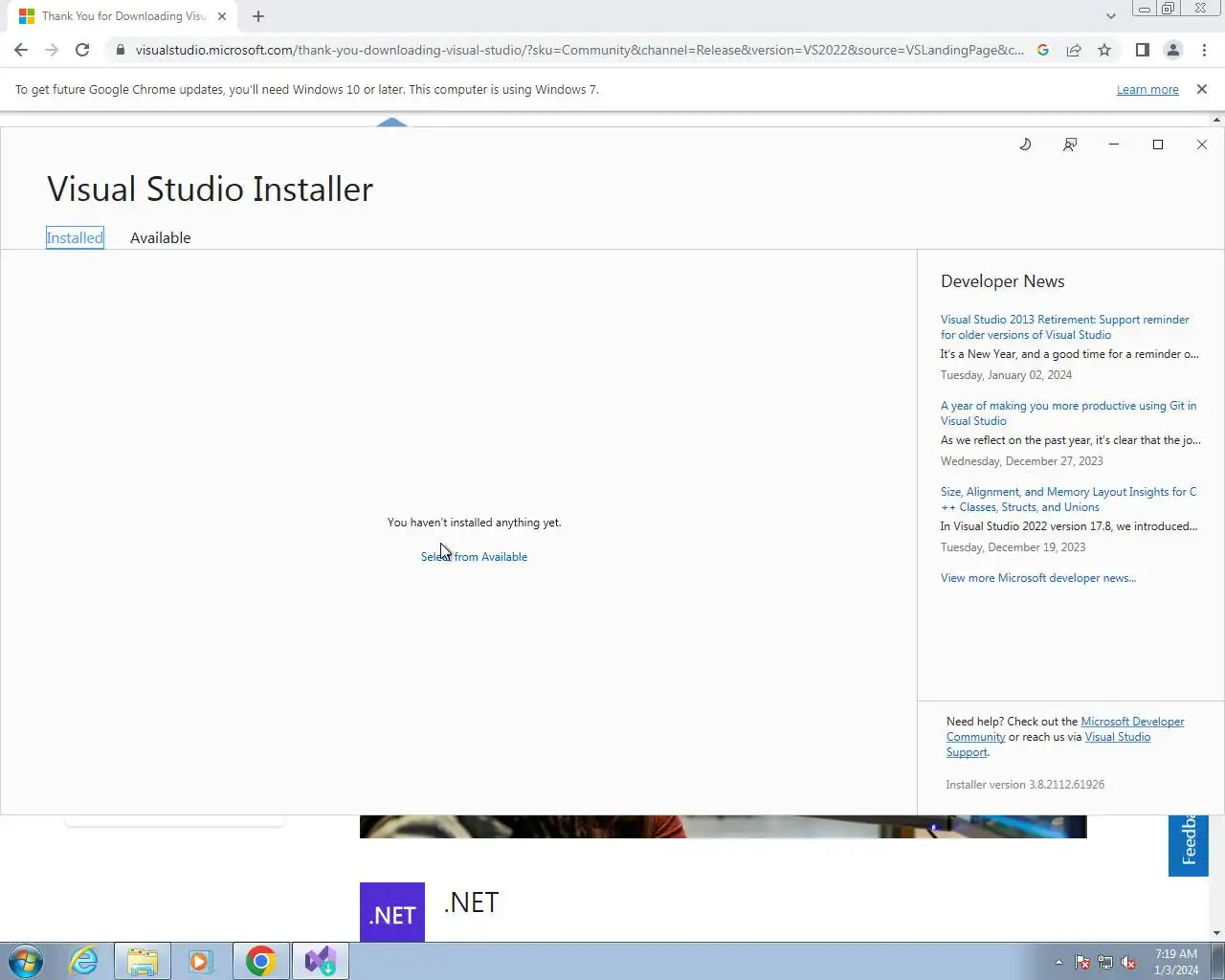Open the Windows Start menu
This screenshot has height=980, width=1225.
coord(26,961)
